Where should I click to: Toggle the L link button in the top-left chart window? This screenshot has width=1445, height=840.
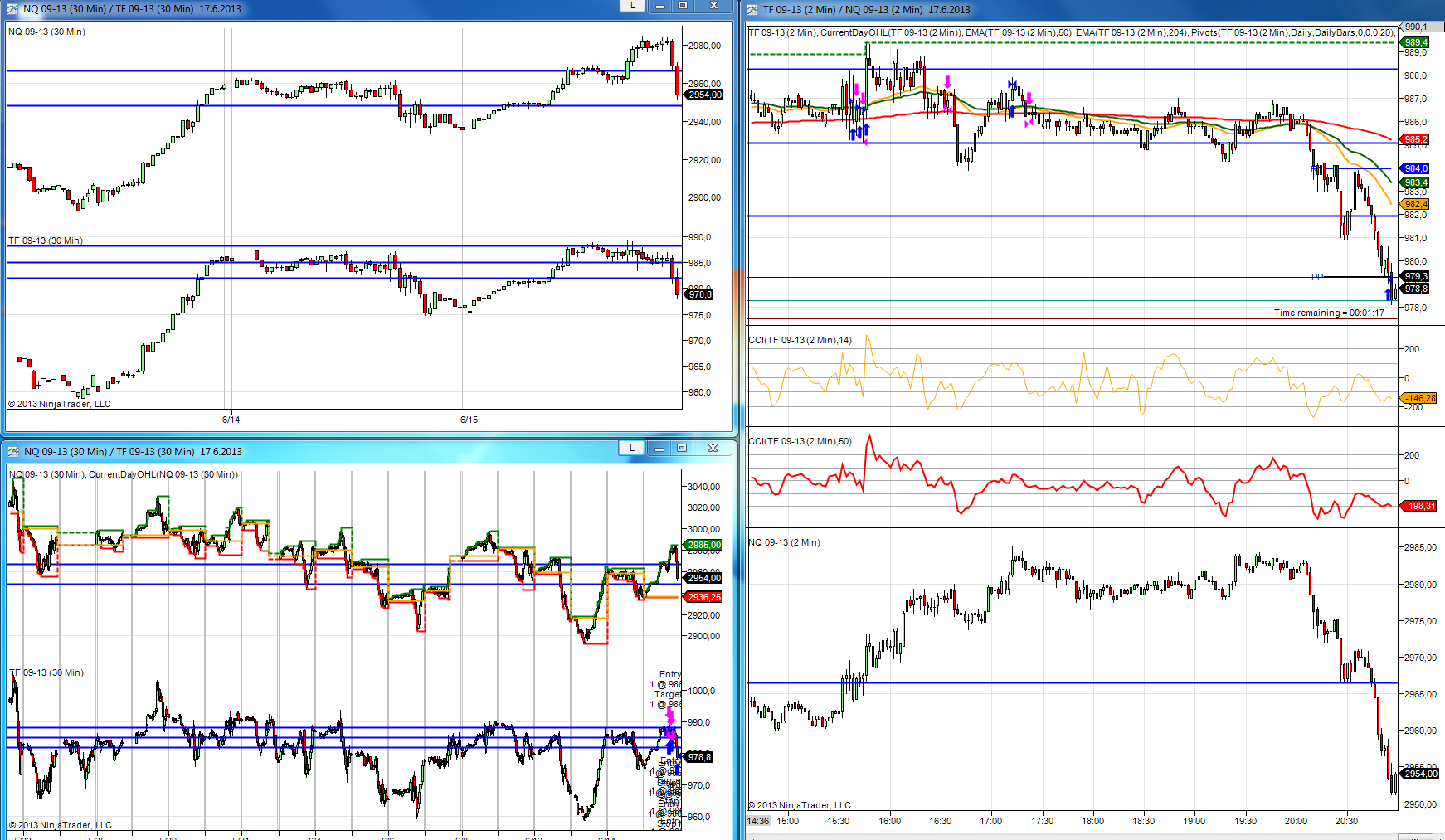632,6
